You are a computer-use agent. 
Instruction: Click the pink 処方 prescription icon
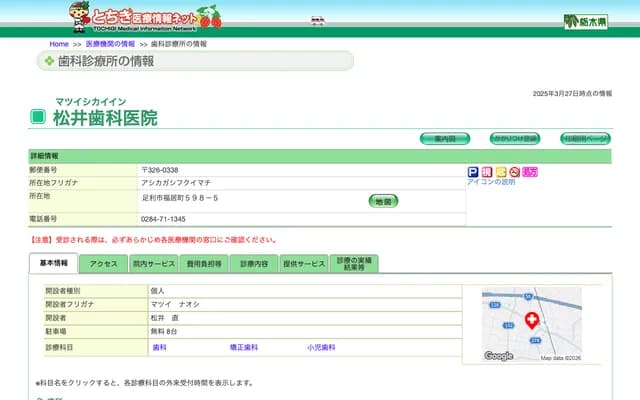(x=530, y=172)
